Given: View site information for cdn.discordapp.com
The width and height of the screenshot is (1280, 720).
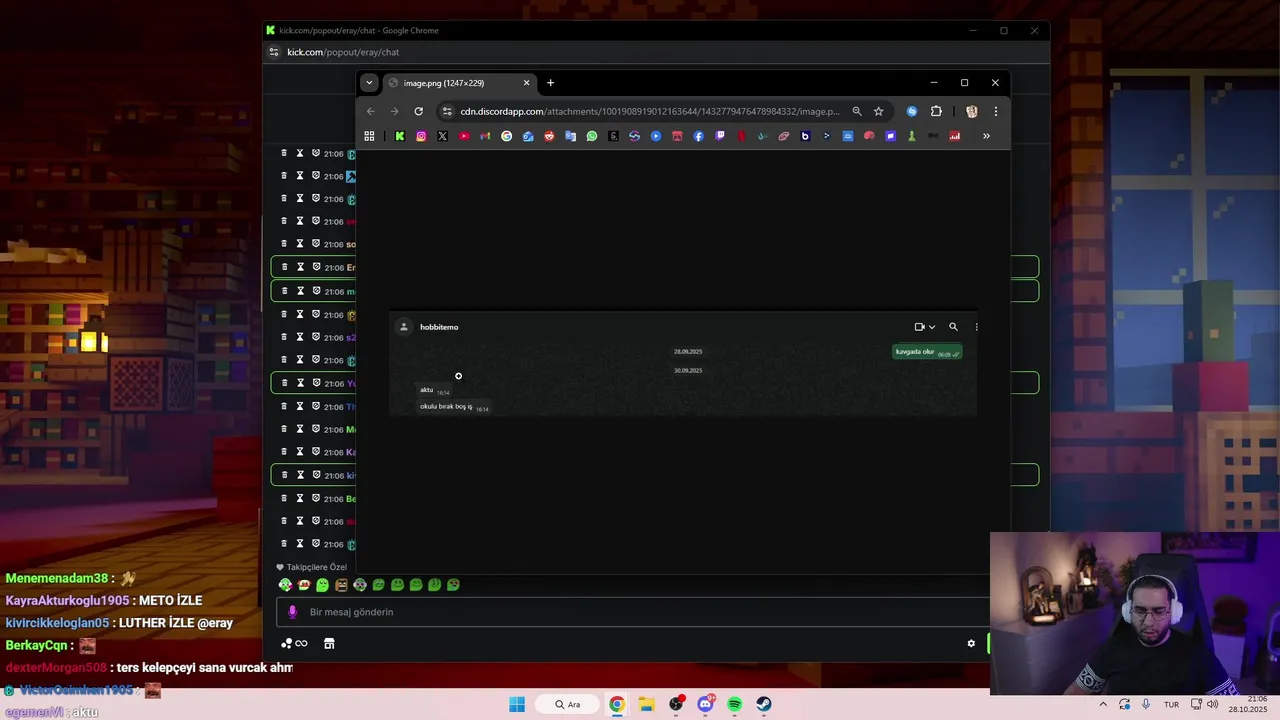Looking at the screenshot, I should click(447, 111).
